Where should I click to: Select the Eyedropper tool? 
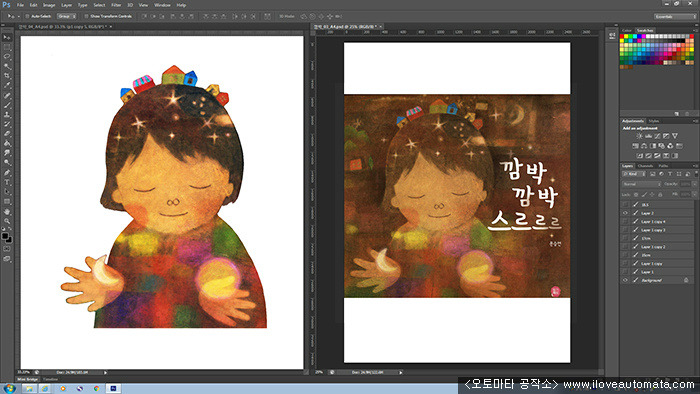[7, 85]
